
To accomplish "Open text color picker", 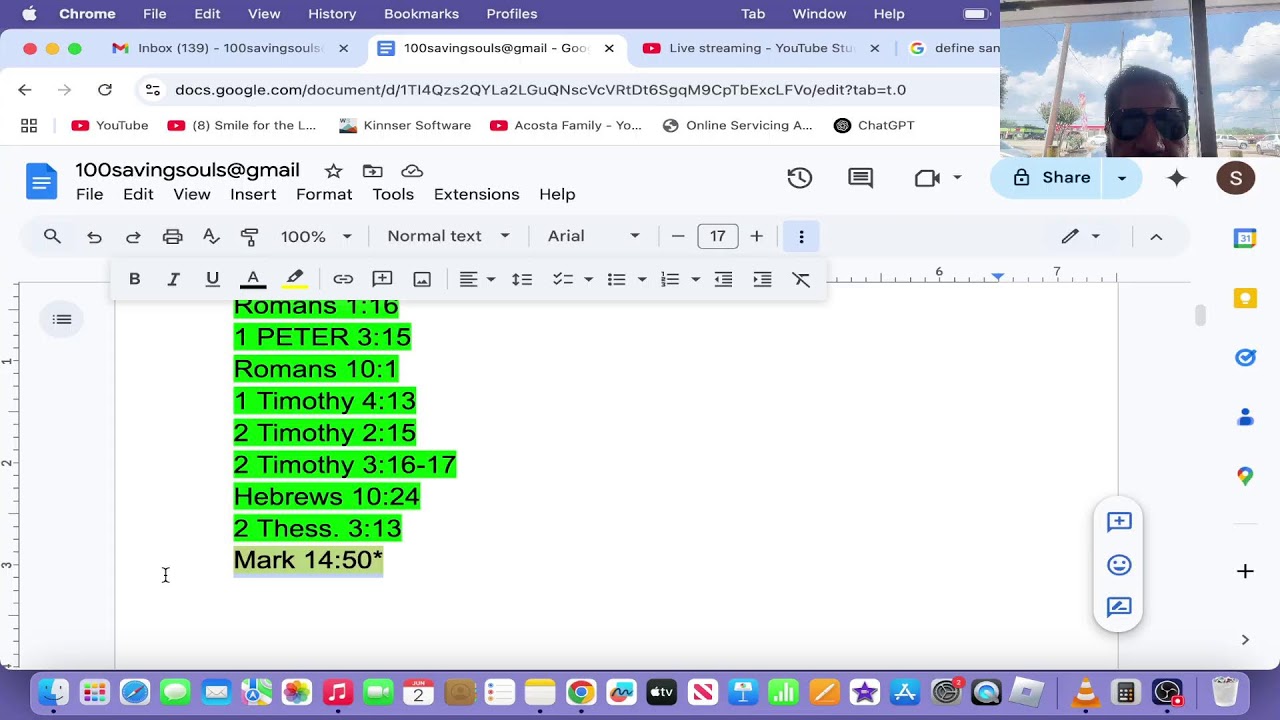I will tap(253, 279).
